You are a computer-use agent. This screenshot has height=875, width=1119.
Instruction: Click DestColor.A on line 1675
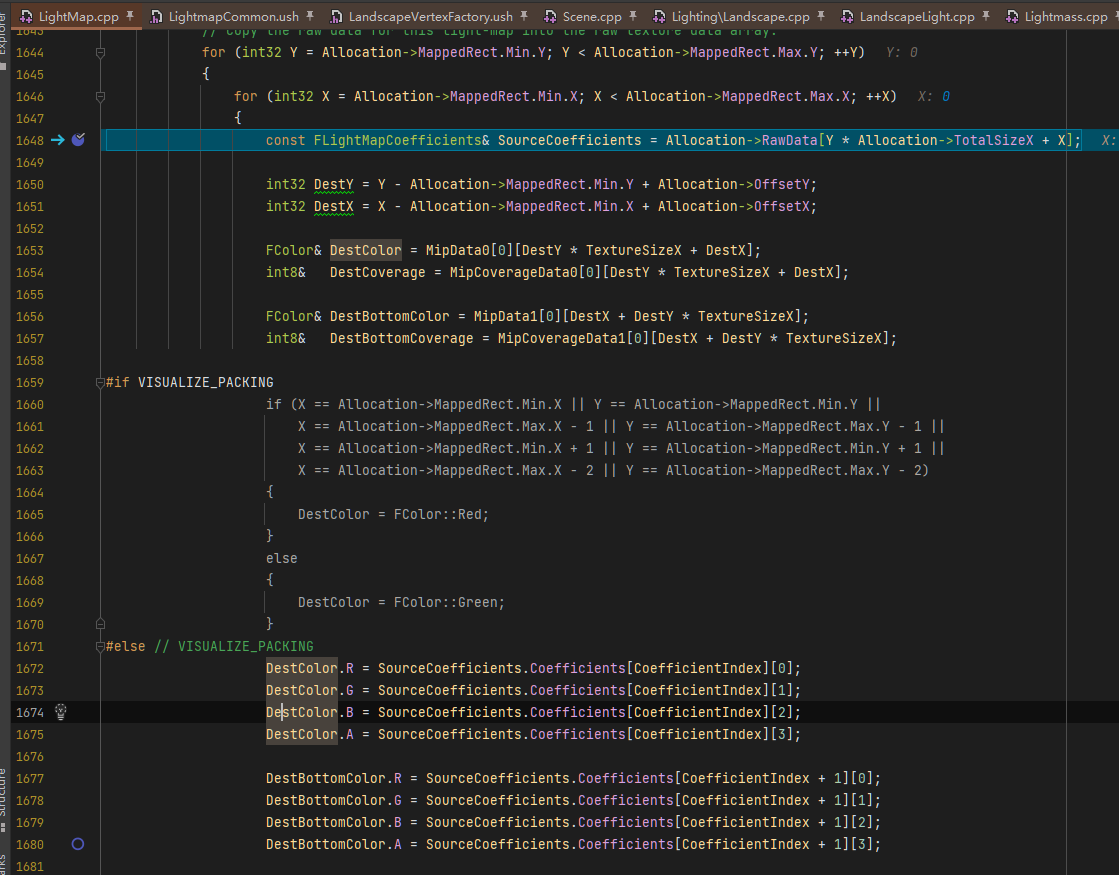pyautogui.click(x=310, y=734)
